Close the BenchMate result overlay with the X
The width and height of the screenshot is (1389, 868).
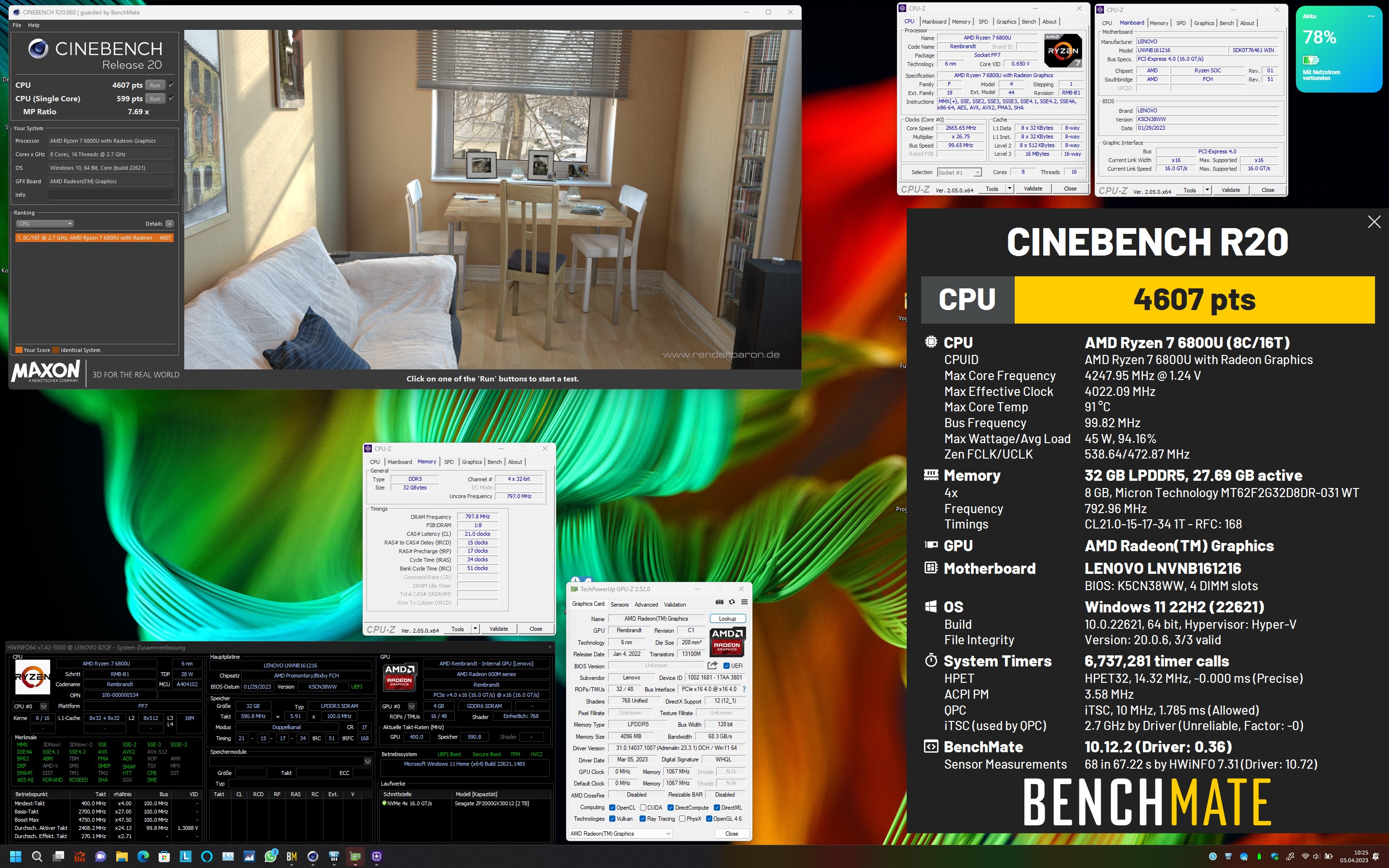[x=1374, y=222]
